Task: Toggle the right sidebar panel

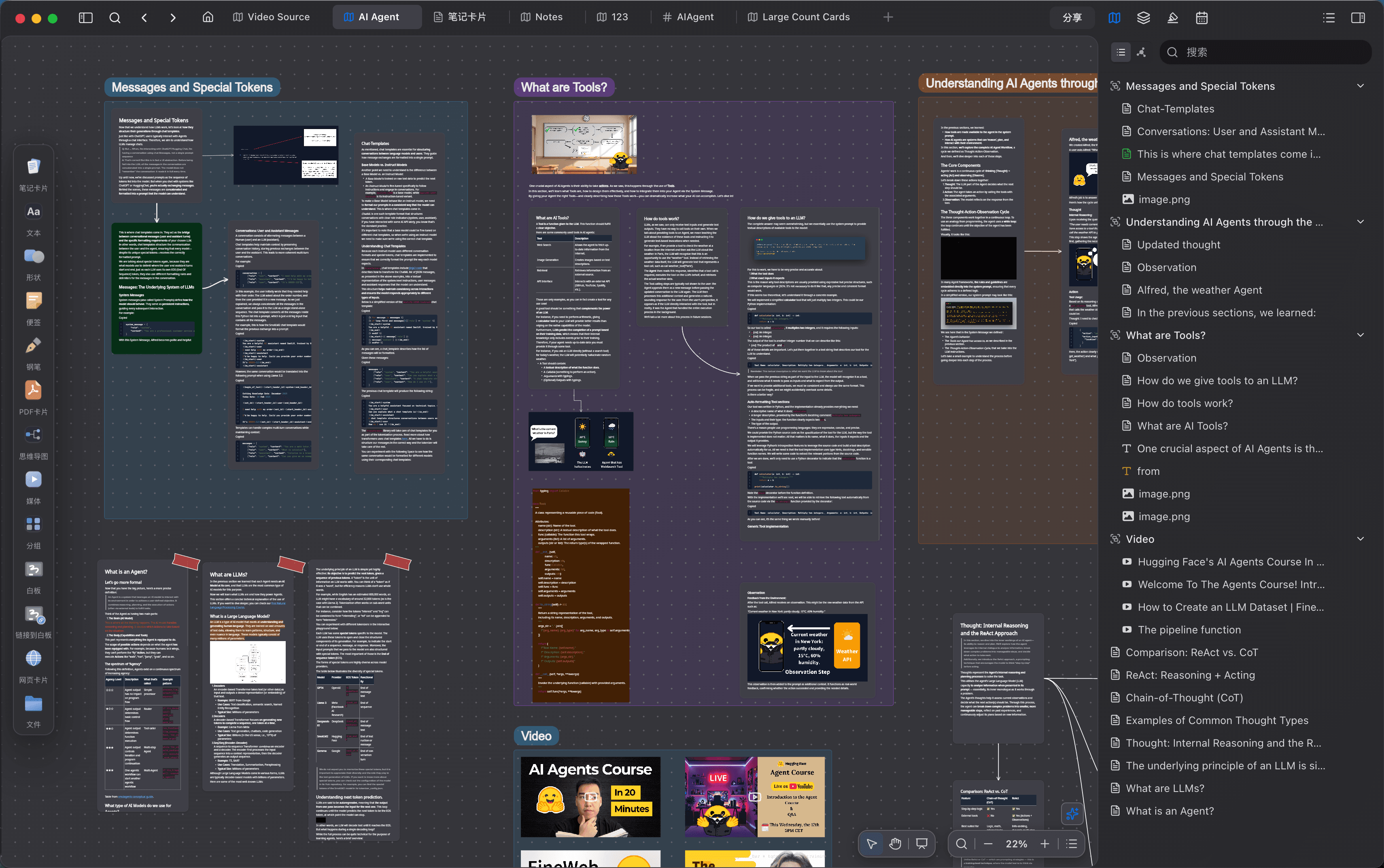Action: [x=1358, y=18]
